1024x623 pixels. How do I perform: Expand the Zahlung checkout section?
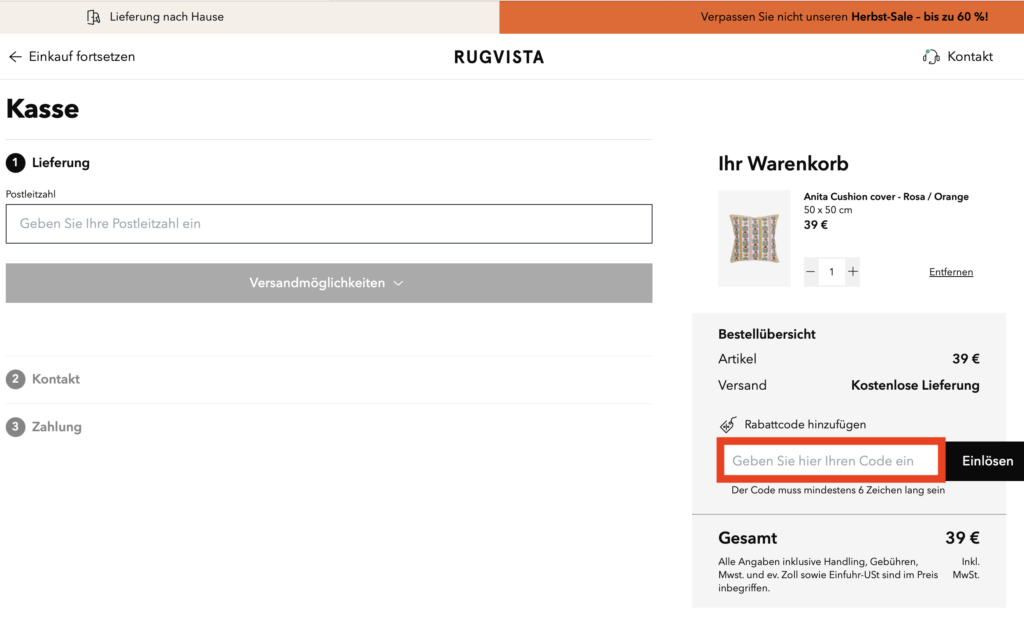[56, 426]
